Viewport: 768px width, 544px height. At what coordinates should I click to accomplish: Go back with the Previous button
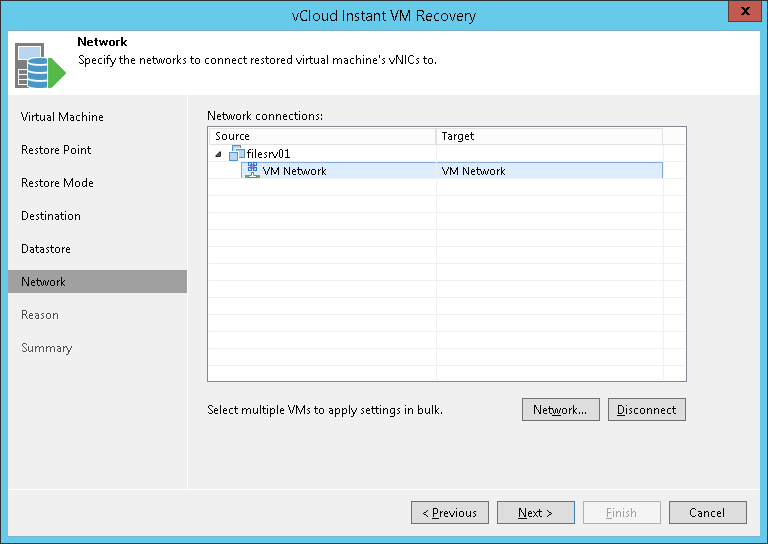point(450,513)
